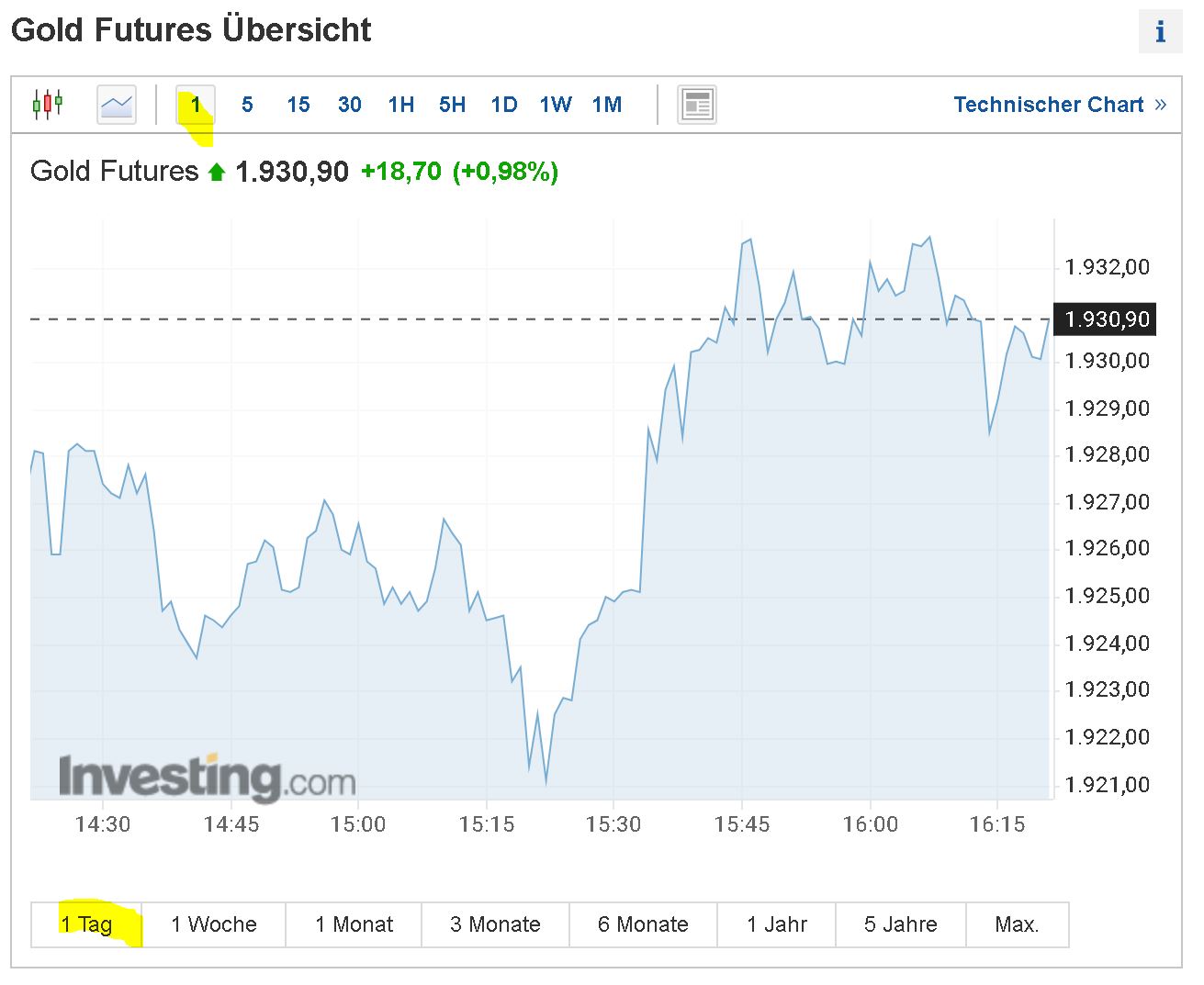Switch interval to 5H
The height and width of the screenshot is (985, 1204).
click(x=453, y=105)
